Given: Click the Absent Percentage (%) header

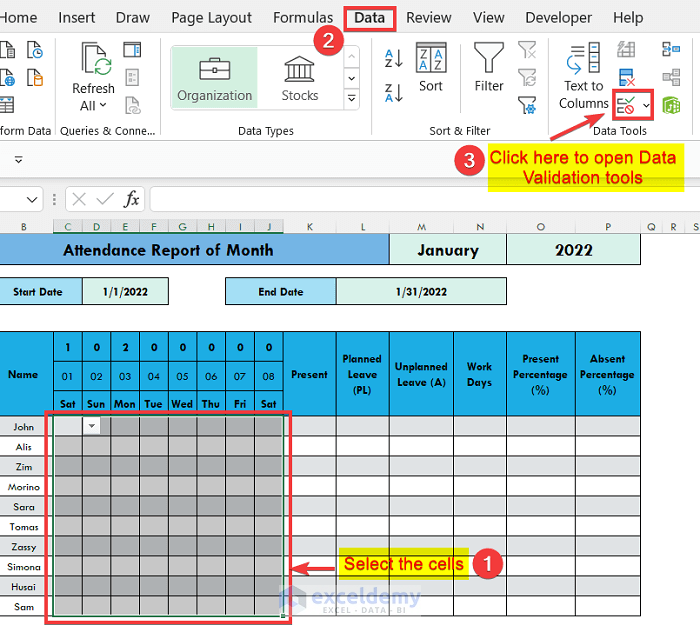Looking at the screenshot, I should (x=608, y=374).
